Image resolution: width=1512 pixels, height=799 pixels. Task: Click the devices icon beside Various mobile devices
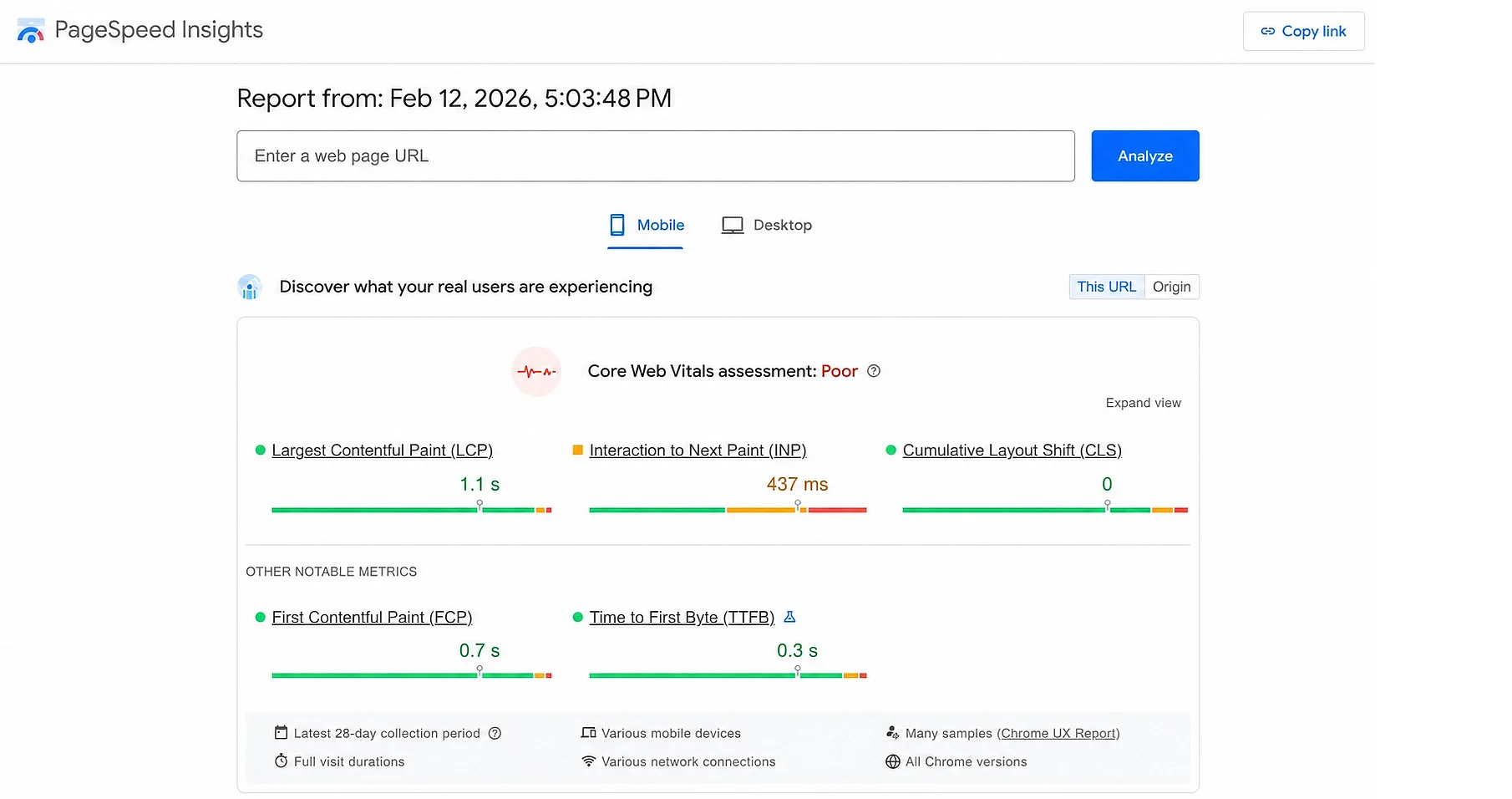coord(588,733)
